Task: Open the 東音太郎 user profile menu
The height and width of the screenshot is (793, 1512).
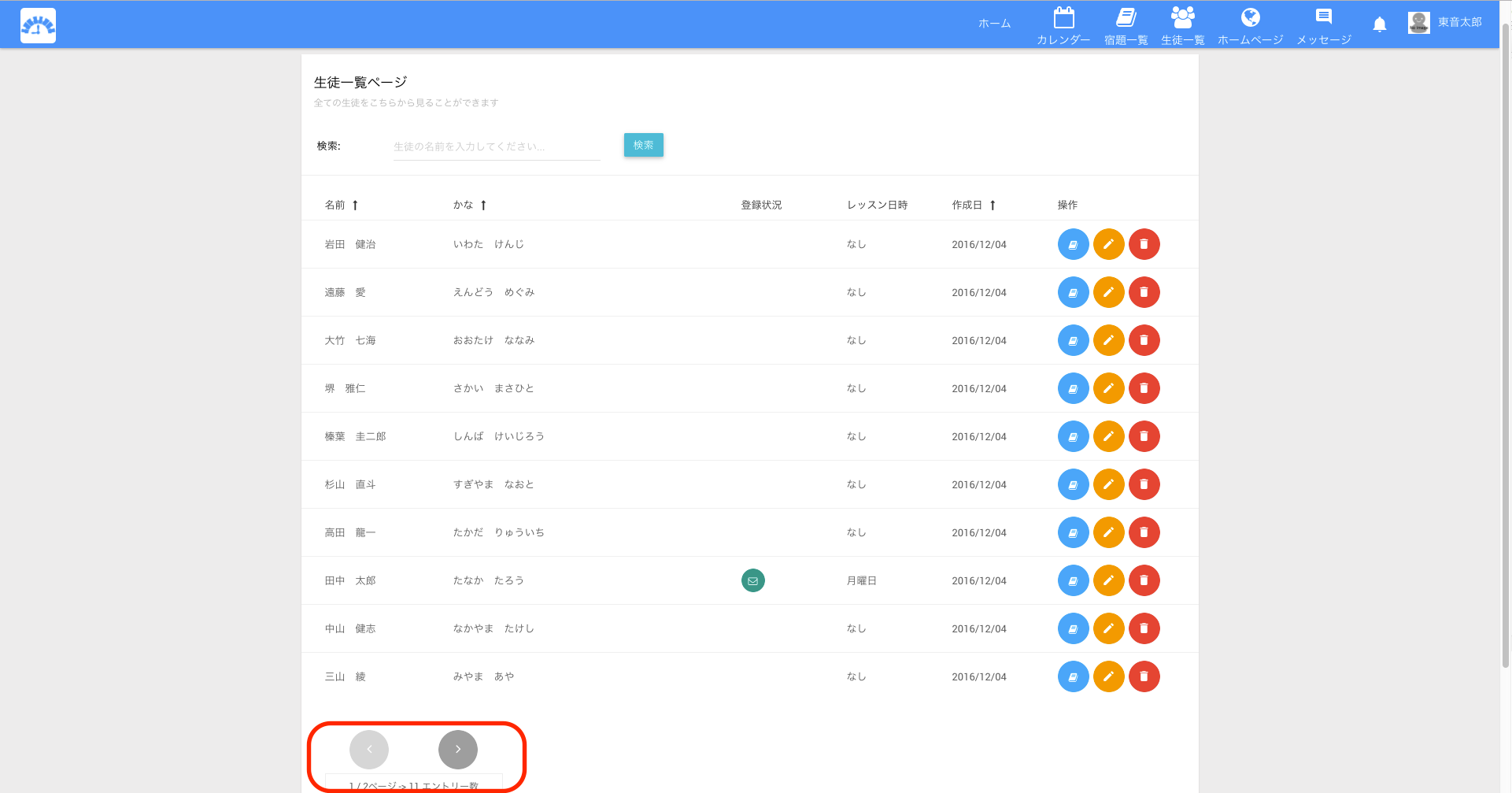Action: click(1445, 23)
